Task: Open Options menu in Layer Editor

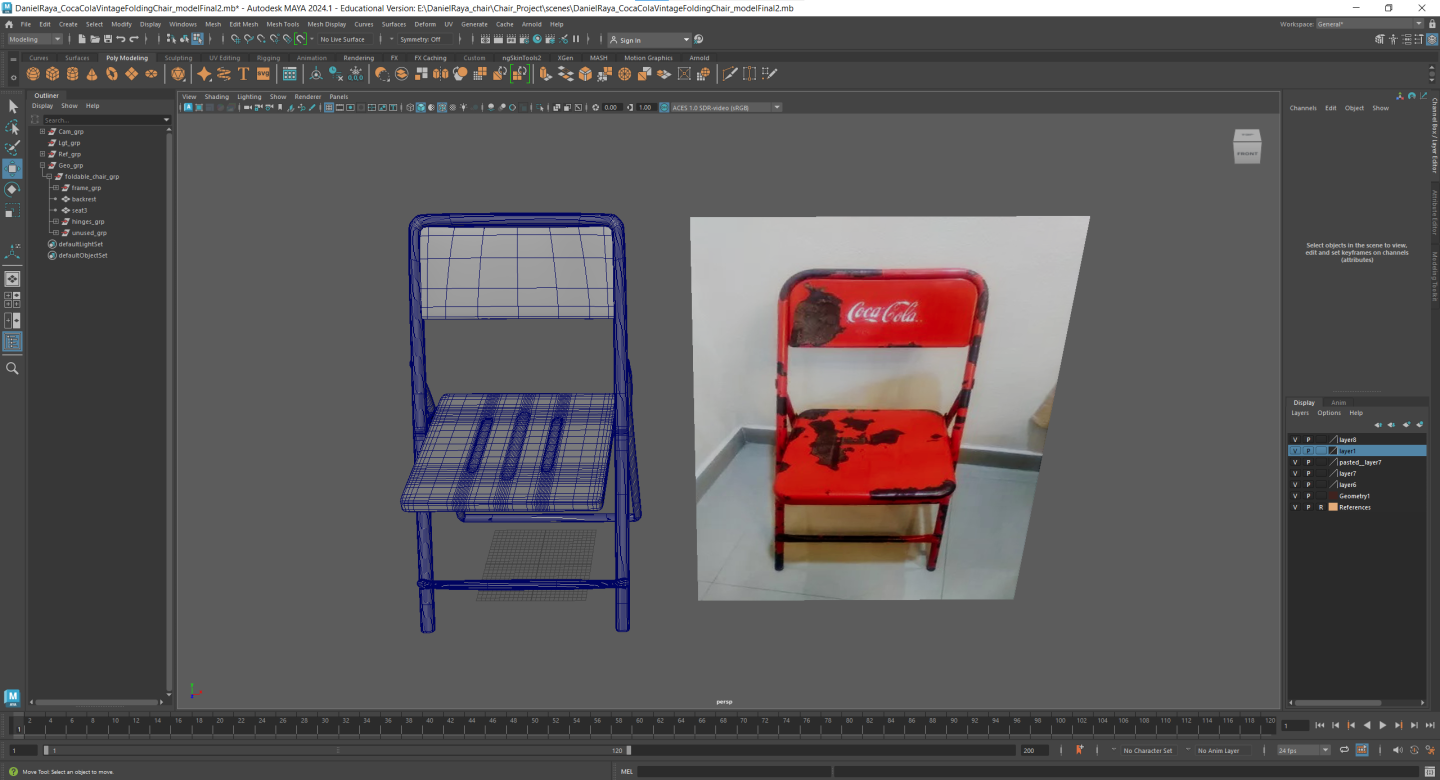Action: point(1329,413)
